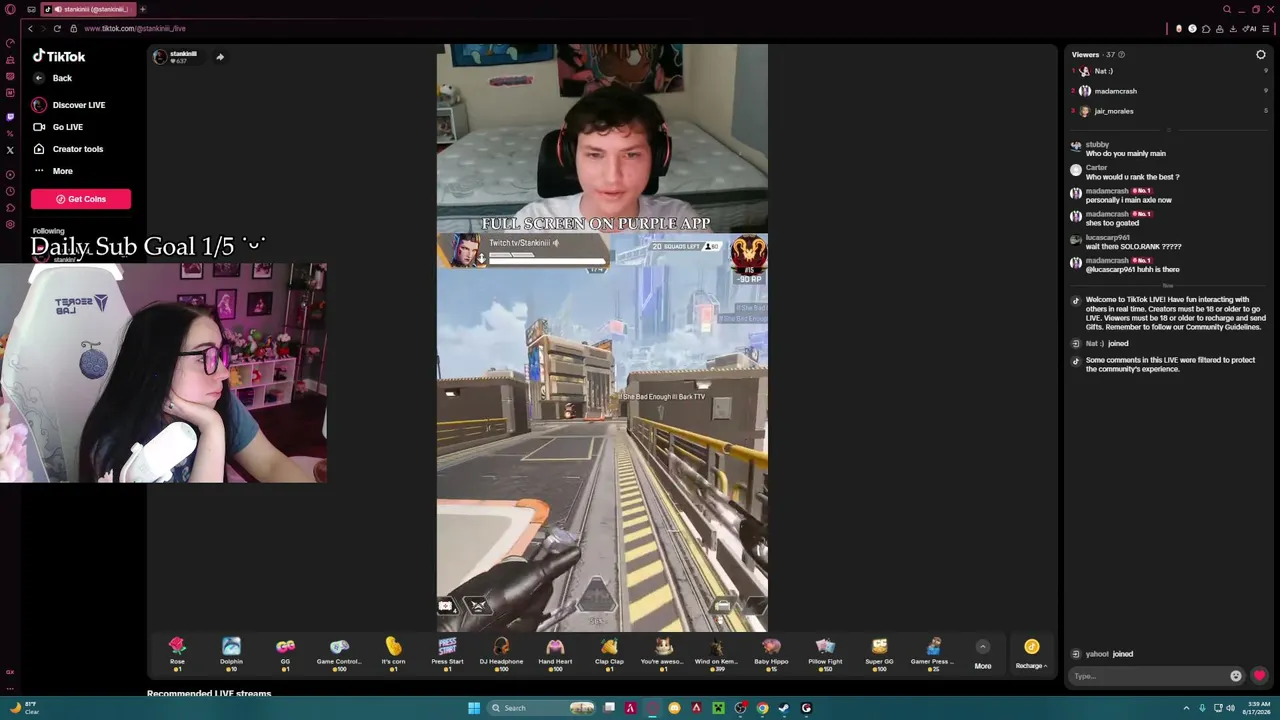1280x720 pixels.
Task: Go back in browser history
Action: tap(30, 28)
